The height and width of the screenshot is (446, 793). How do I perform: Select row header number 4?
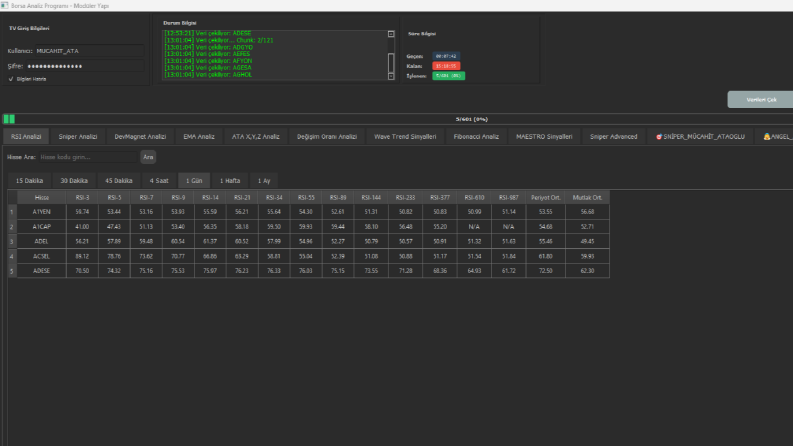click(x=12, y=256)
